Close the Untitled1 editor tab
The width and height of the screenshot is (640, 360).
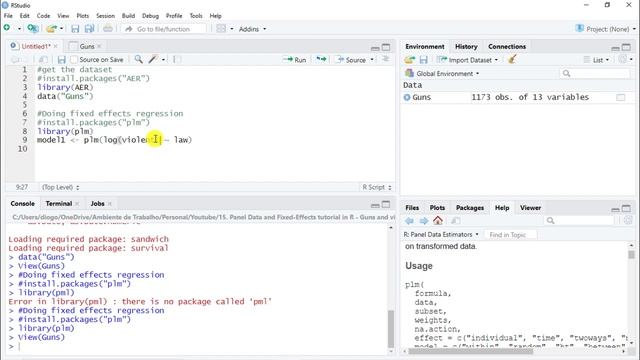coord(56,47)
